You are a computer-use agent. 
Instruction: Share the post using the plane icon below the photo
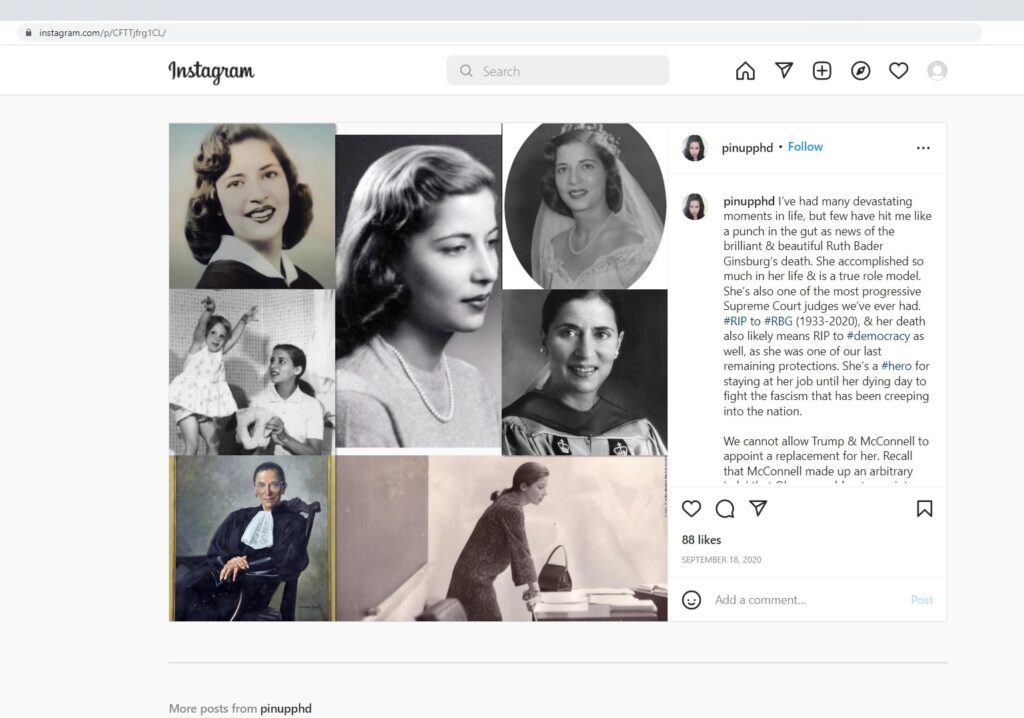[758, 508]
